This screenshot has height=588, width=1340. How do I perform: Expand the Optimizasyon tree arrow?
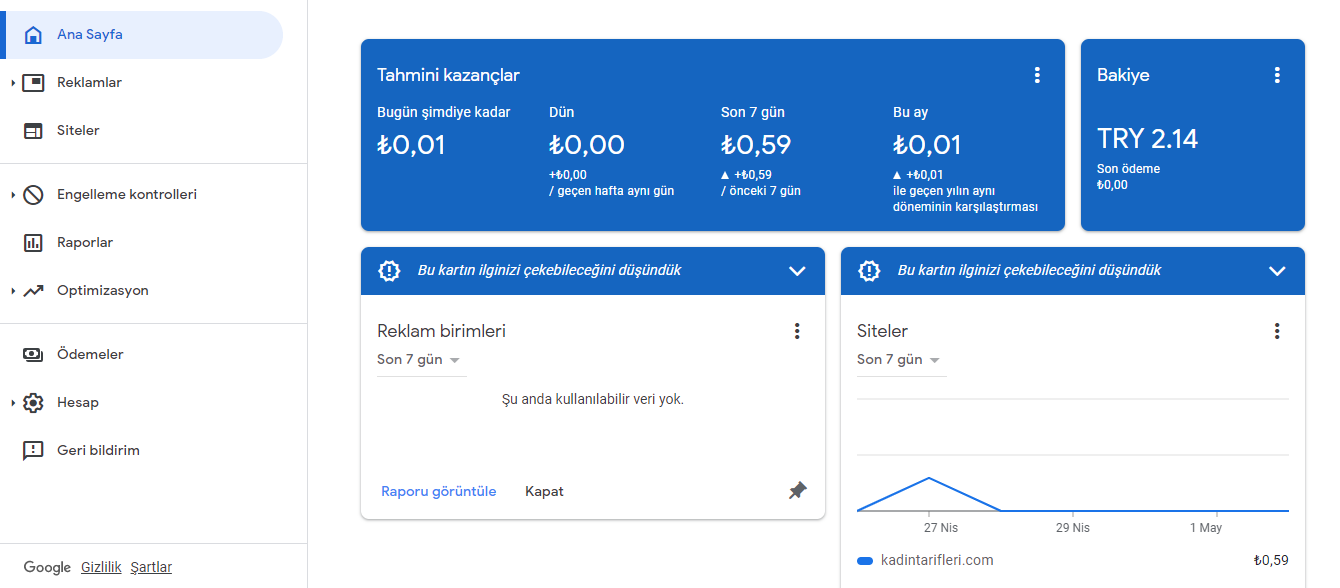pos(13,291)
